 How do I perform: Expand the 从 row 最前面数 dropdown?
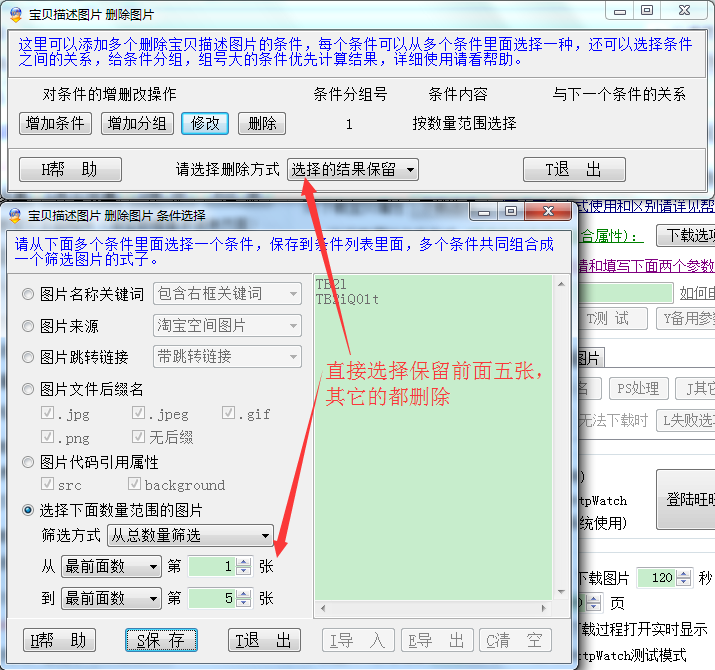[x=110, y=567]
